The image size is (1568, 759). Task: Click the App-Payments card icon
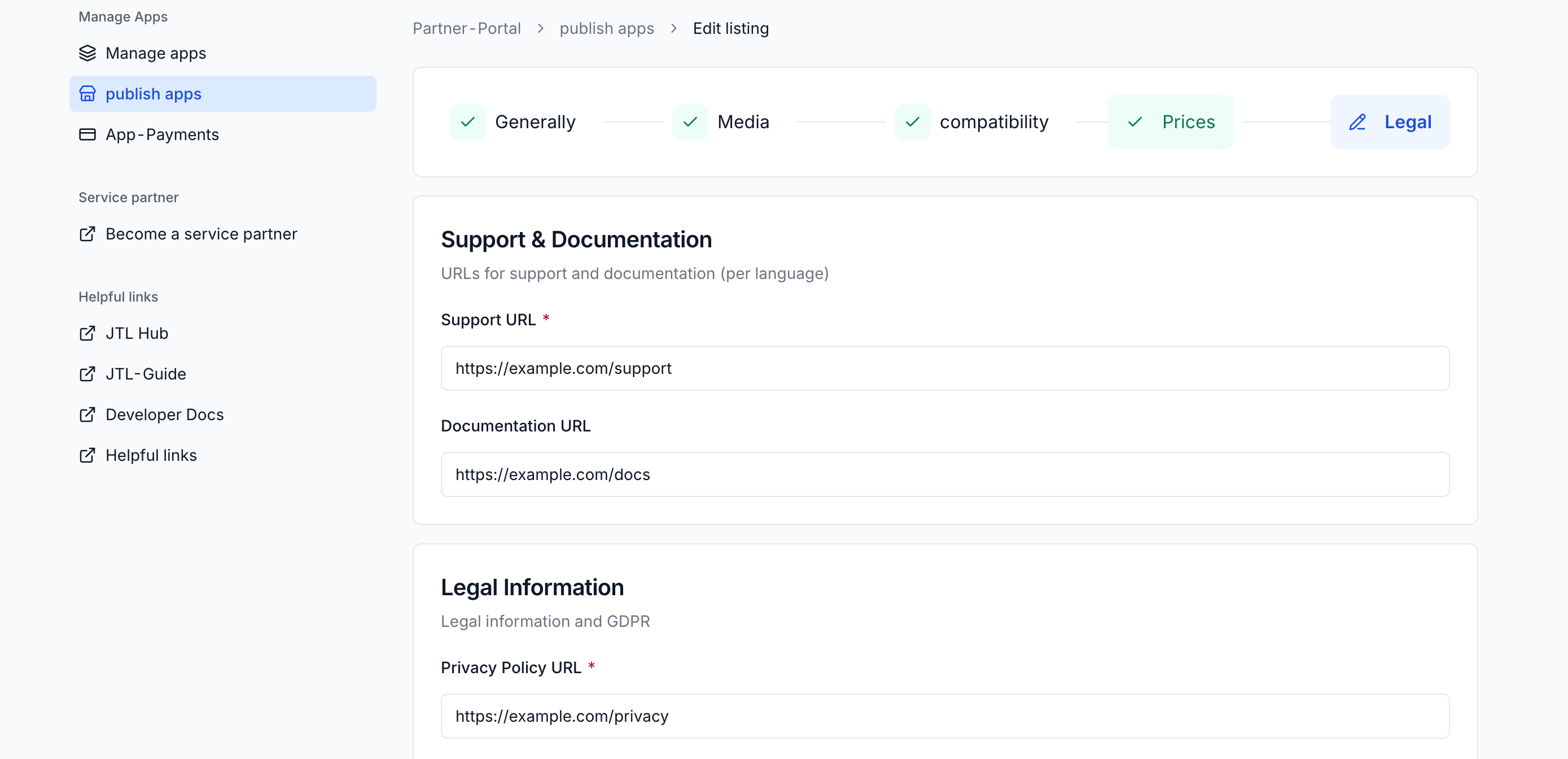(87, 134)
